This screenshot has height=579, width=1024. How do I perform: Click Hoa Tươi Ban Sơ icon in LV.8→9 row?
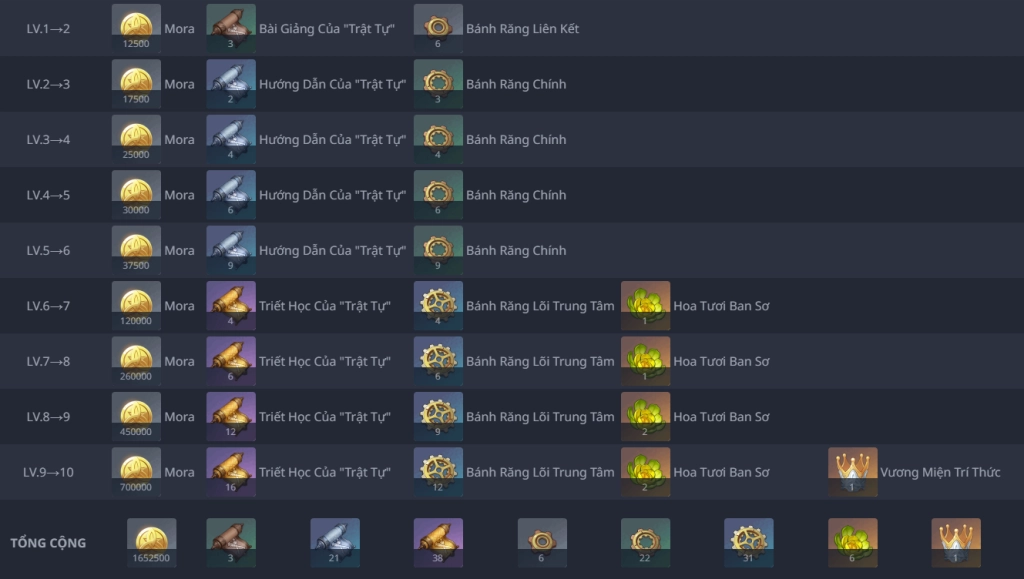(x=645, y=416)
